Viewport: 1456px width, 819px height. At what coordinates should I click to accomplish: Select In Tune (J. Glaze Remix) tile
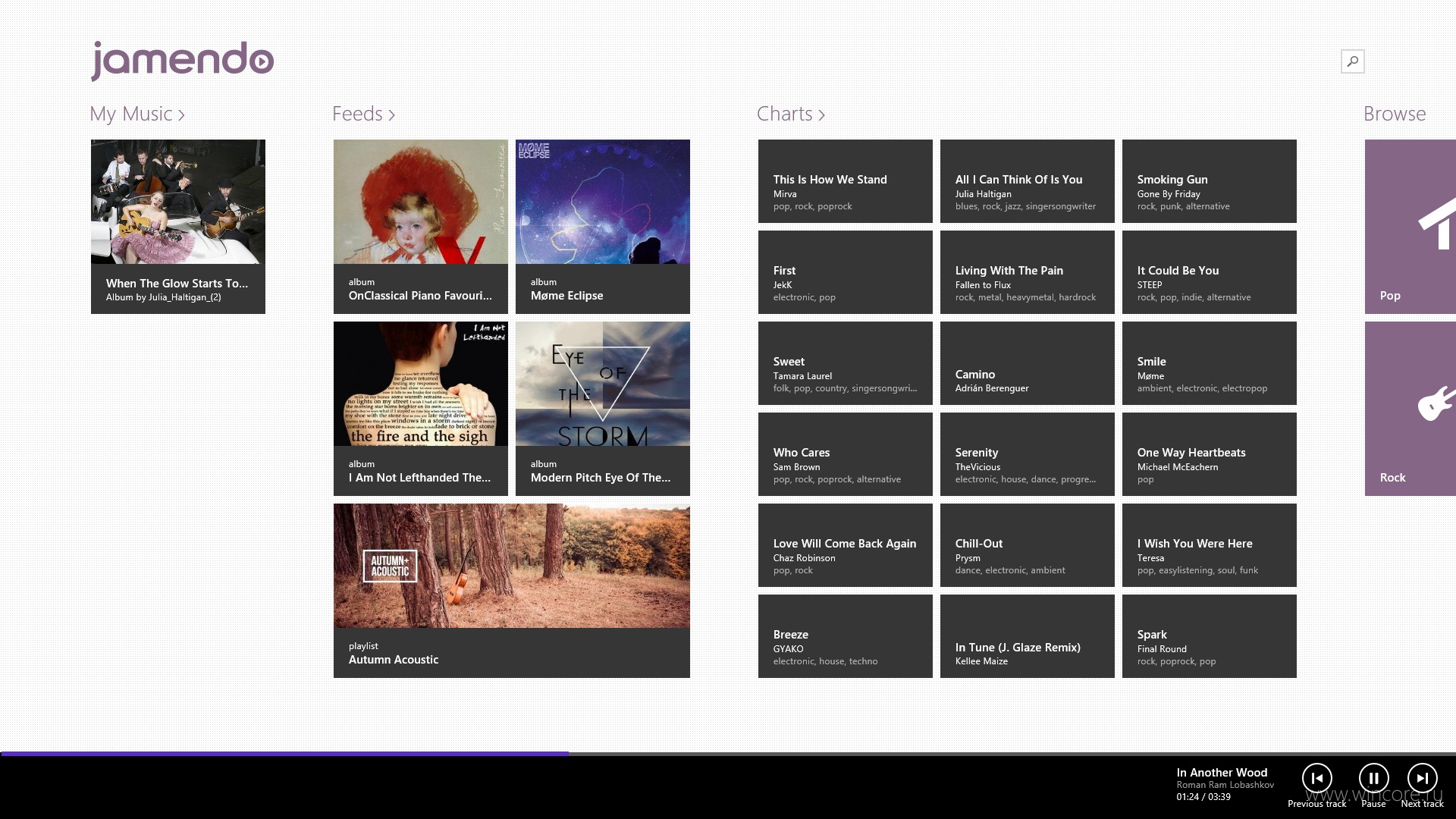(x=1028, y=636)
